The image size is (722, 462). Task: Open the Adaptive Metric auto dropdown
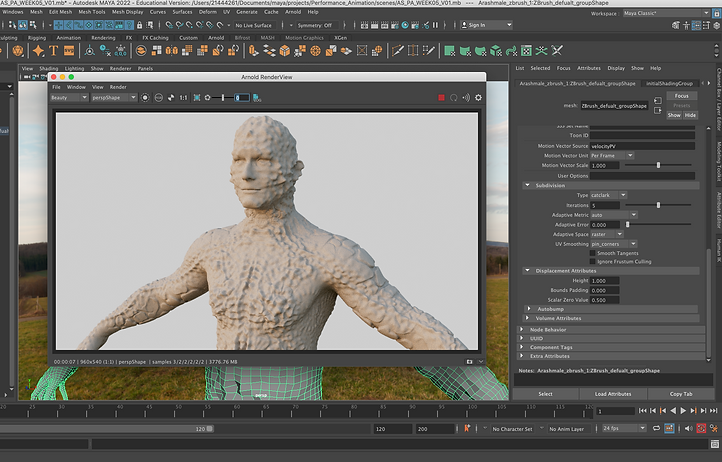pos(614,215)
